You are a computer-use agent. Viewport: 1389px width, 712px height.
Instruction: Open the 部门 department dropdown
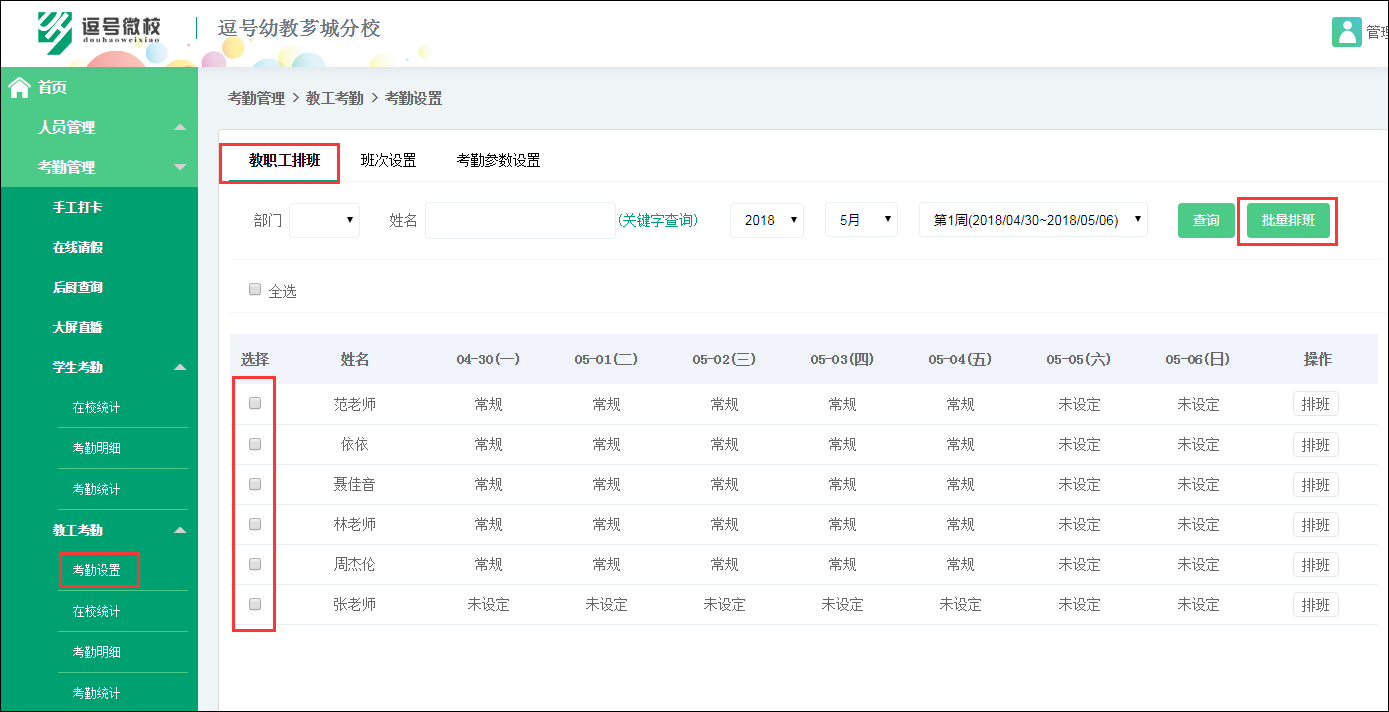[x=324, y=220]
